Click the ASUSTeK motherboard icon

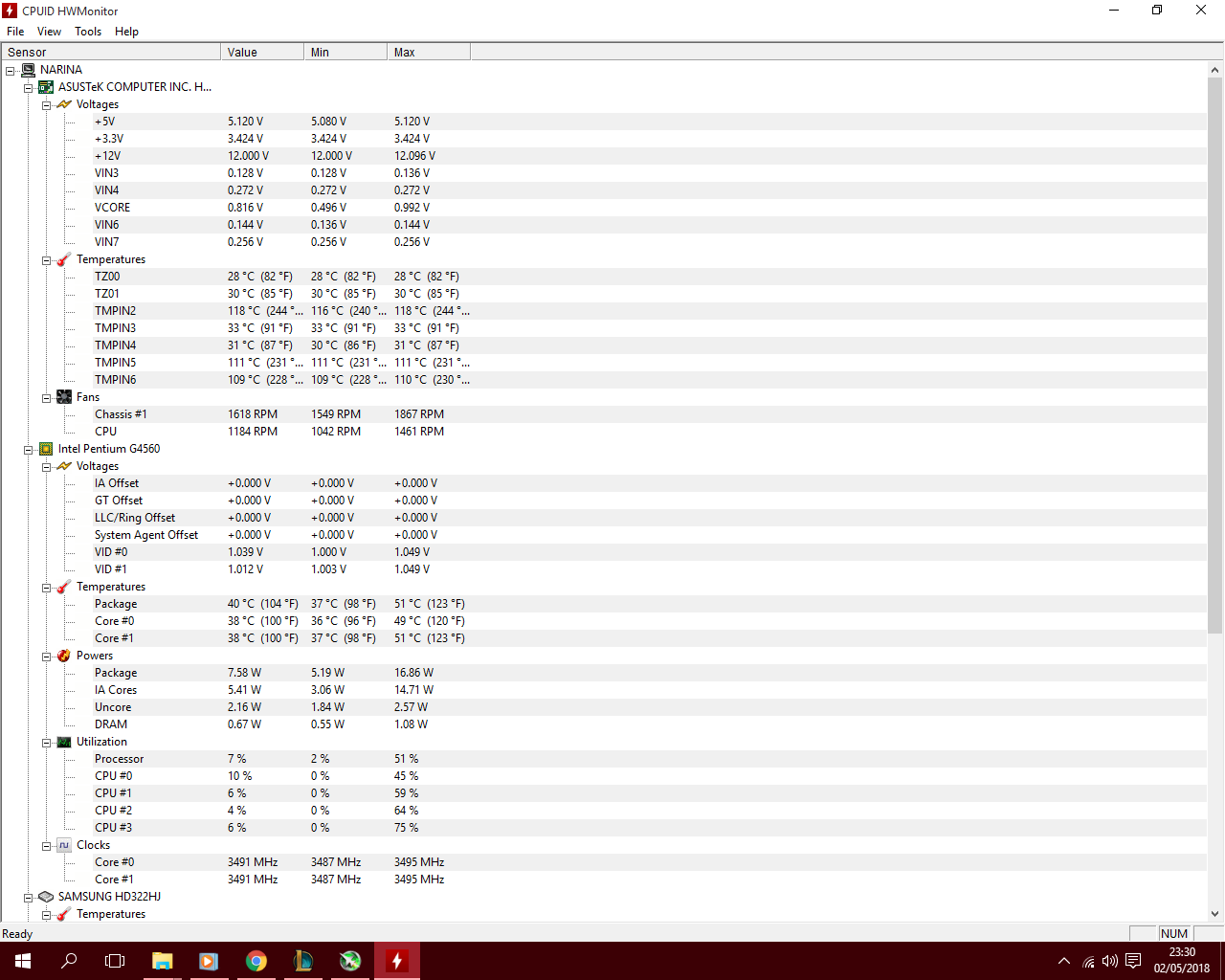click(46, 87)
